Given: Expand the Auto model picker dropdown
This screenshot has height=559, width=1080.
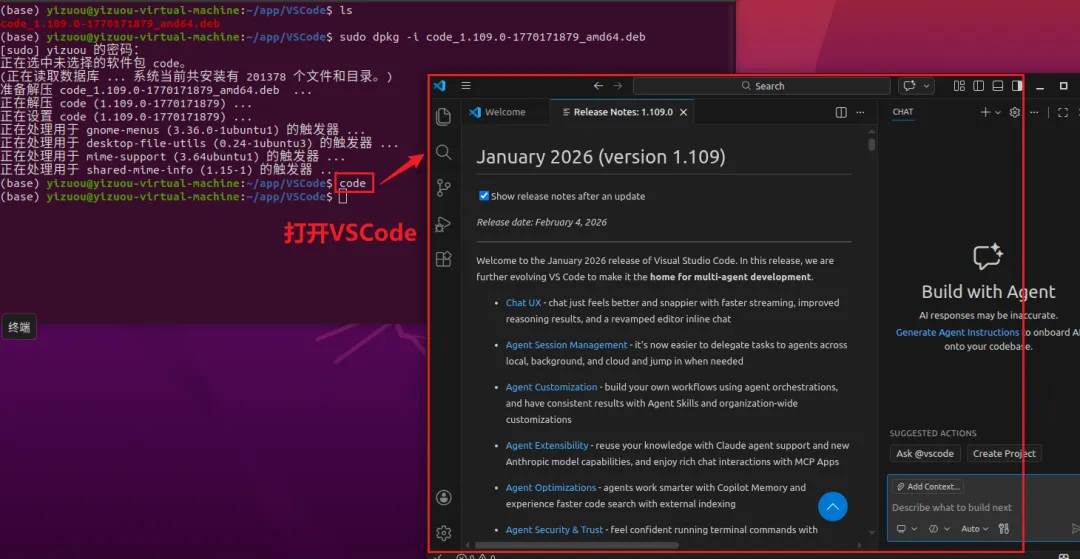Looking at the screenshot, I should click(x=975, y=529).
